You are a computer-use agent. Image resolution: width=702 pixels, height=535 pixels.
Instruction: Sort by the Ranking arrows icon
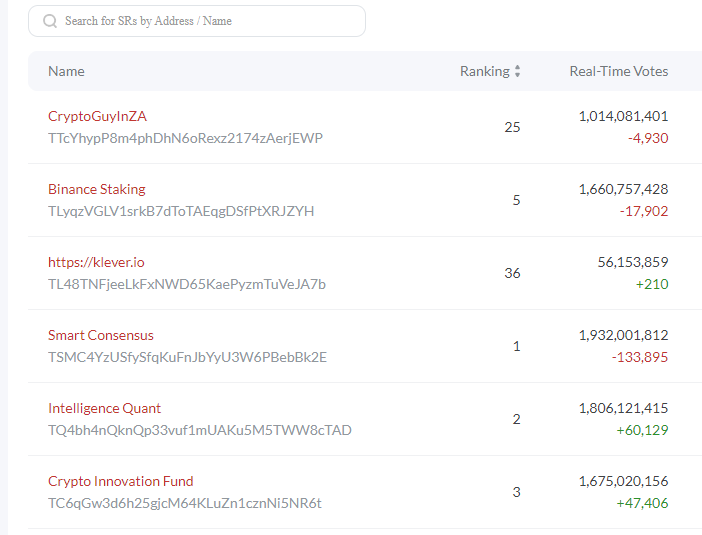[517, 71]
